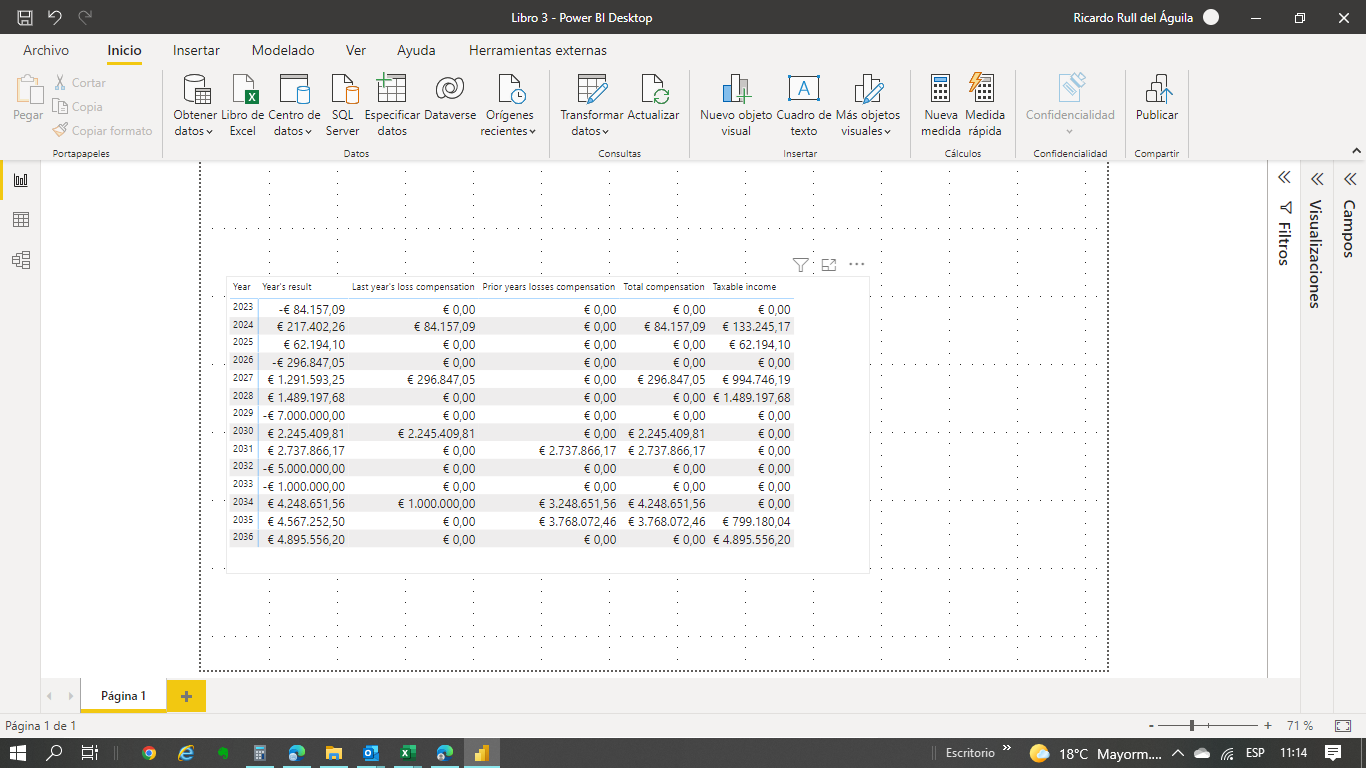This screenshot has height=768, width=1366.
Task: Collapse the ribbon with the chevron
Action: click(1356, 151)
